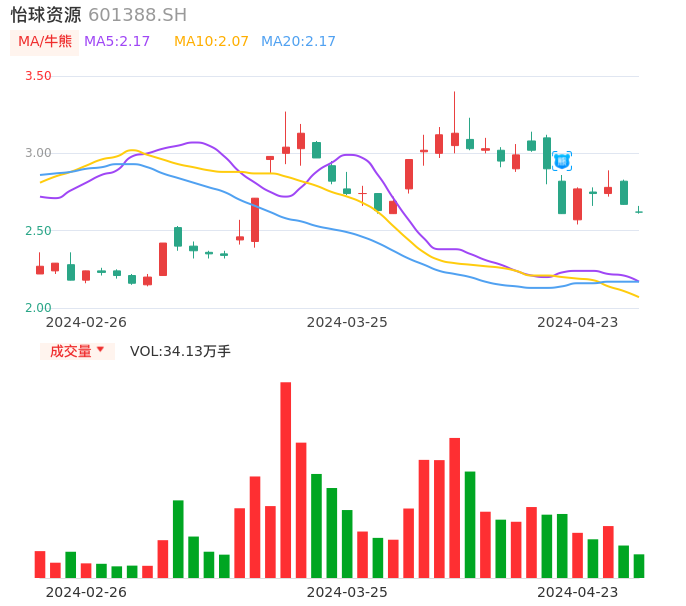Click the tallest red volume bar
The height and width of the screenshot is (606, 686).
click(x=285, y=480)
